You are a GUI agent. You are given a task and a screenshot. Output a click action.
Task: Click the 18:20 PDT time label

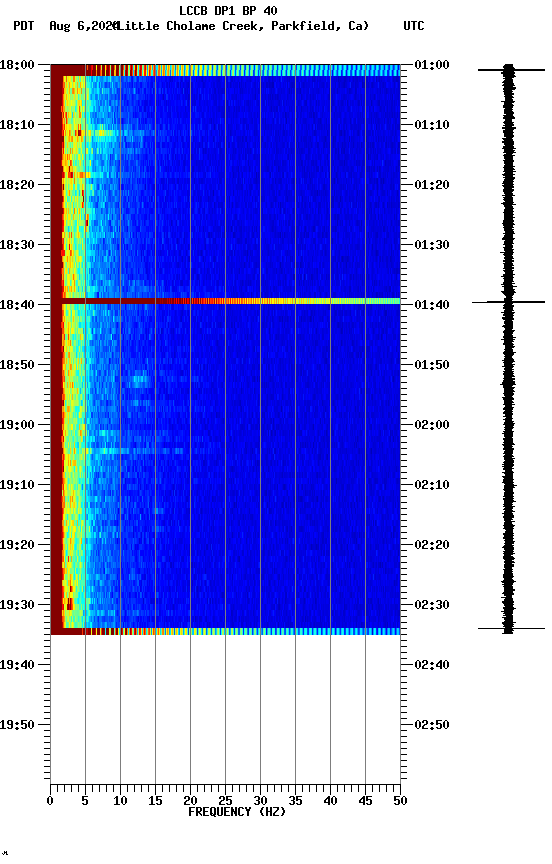(17, 185)
